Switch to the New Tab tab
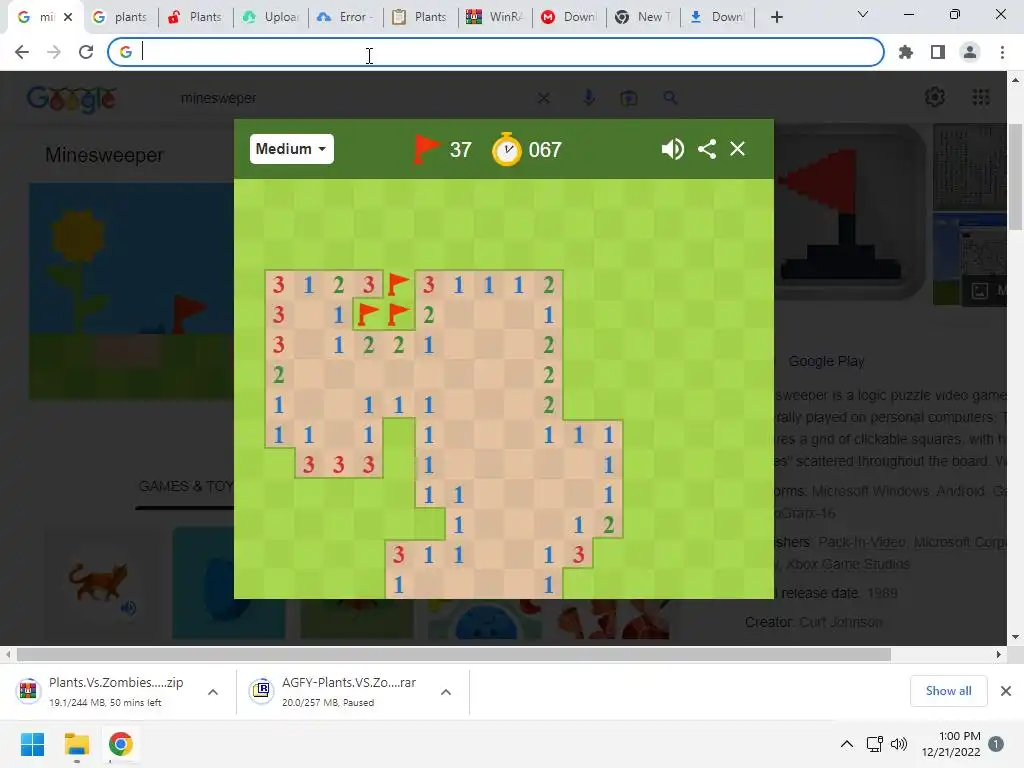Image resolution: width=1024 pixels, height=768 pixels. (643, 17)
